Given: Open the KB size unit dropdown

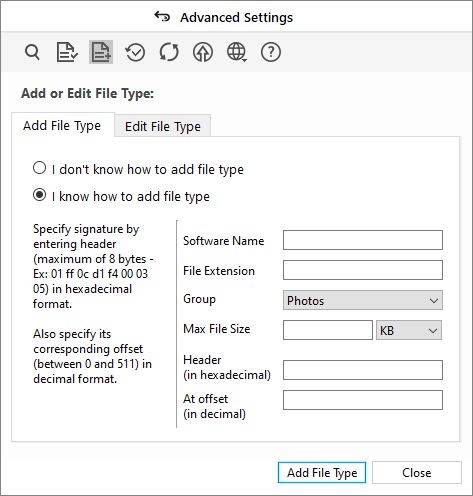Looking at the screenshot, I should [x=409, y=330].
